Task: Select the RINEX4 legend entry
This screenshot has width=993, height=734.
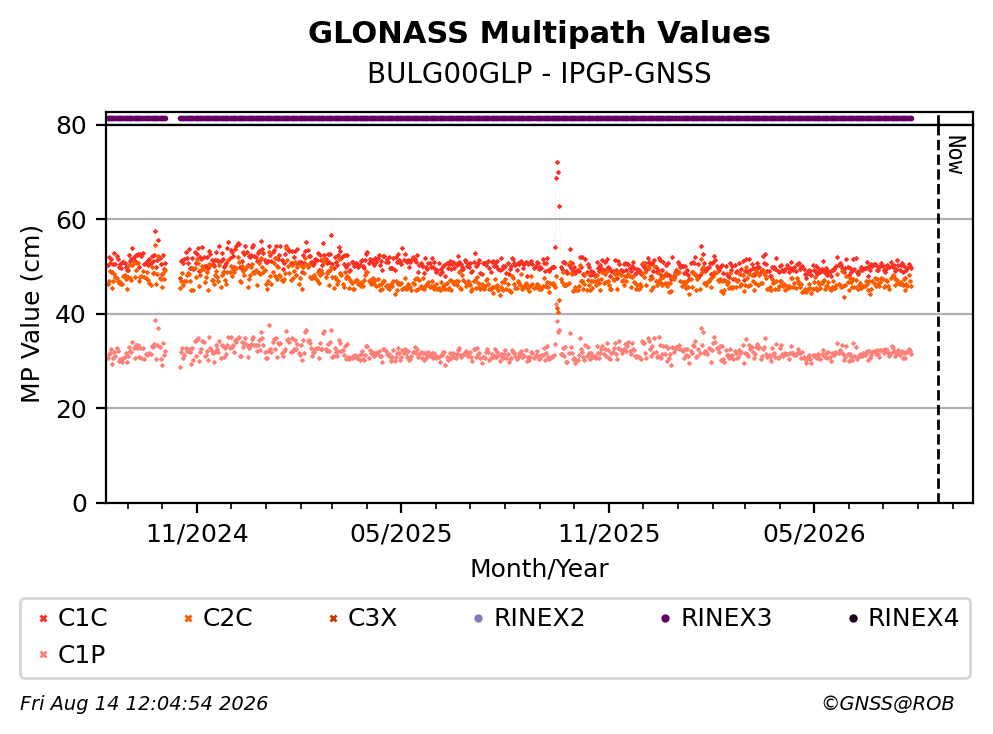Action: point(904,617)
